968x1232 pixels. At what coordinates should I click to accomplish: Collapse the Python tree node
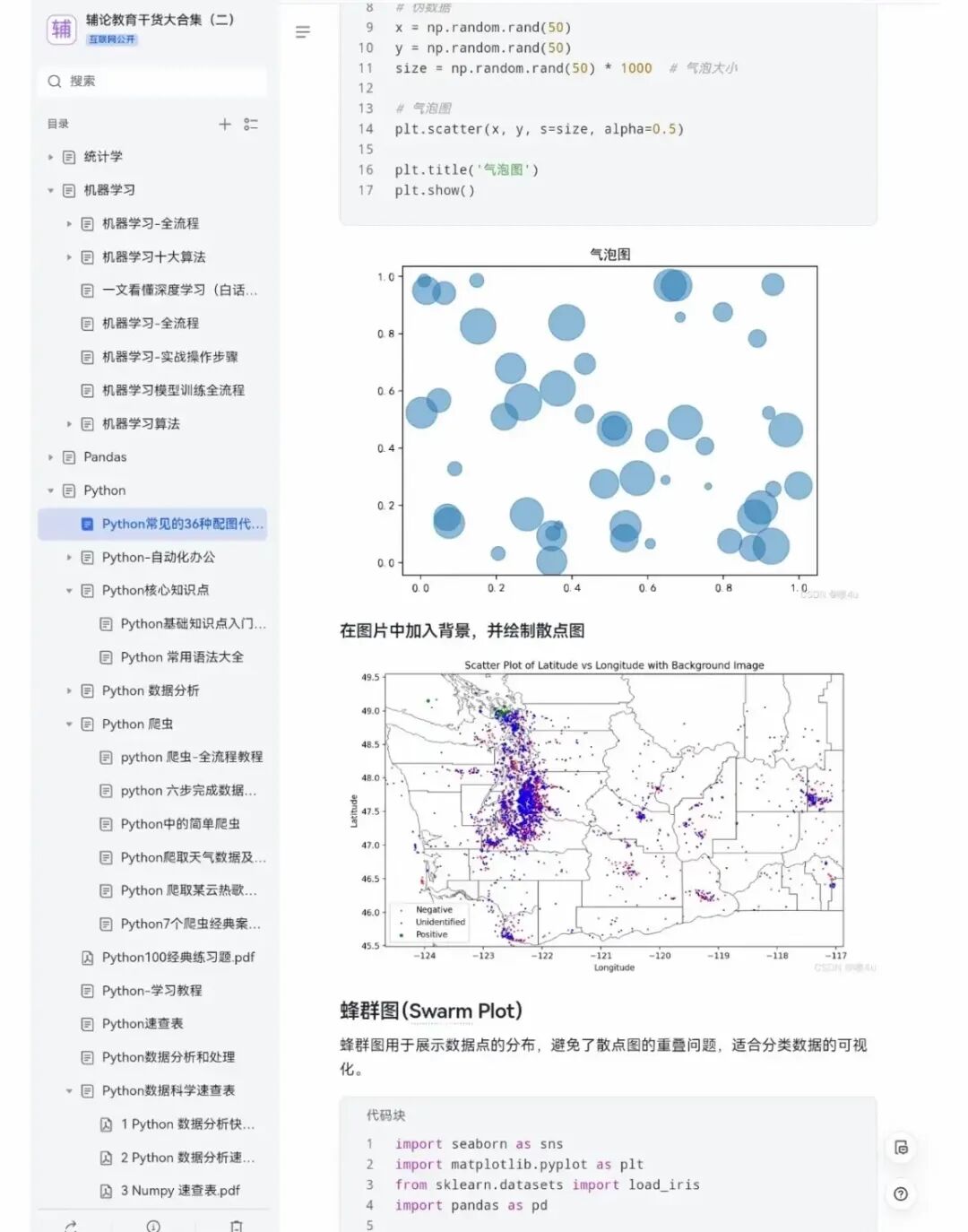[x=50, y=490]
